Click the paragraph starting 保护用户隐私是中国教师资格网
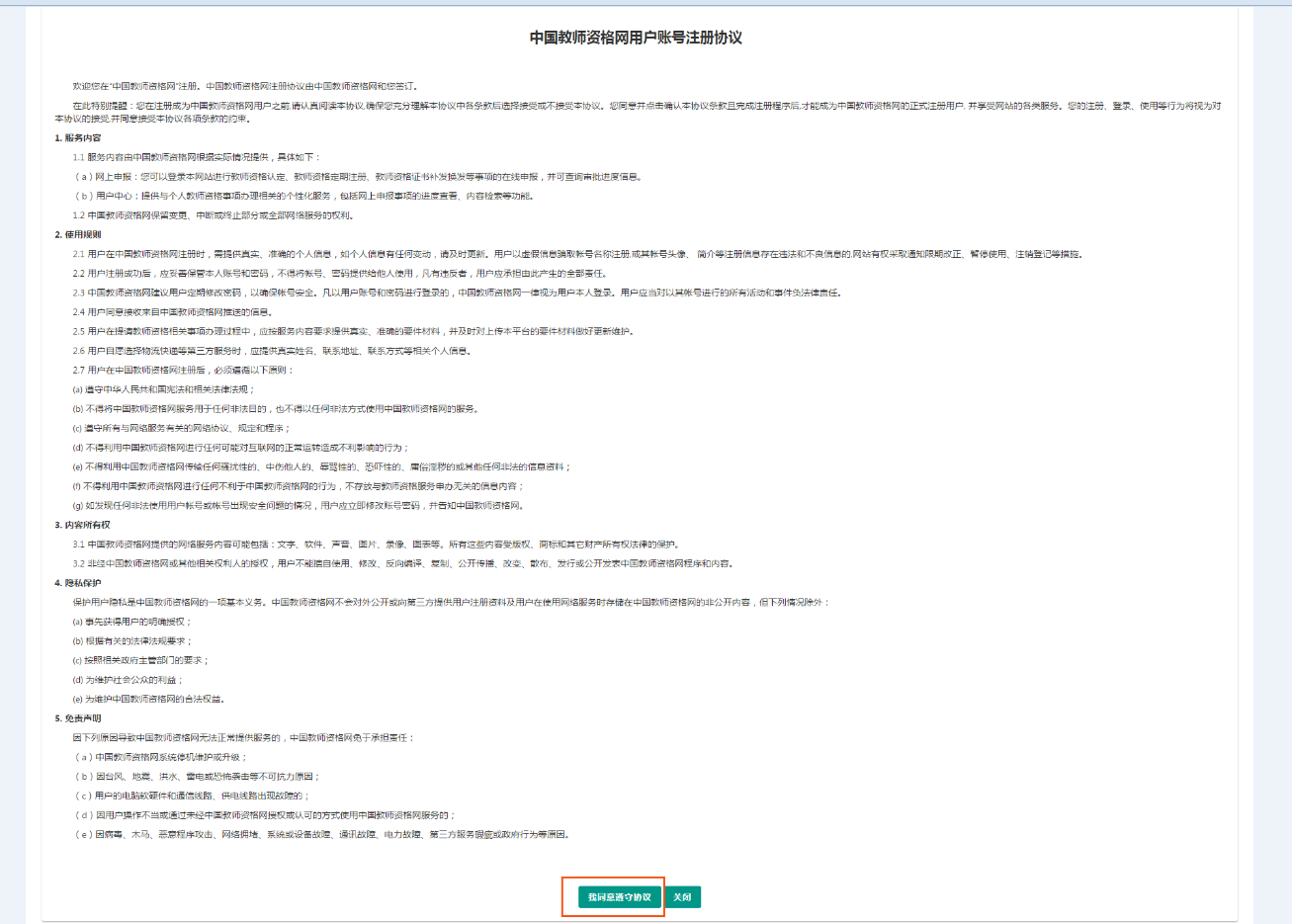 [451, 602]
